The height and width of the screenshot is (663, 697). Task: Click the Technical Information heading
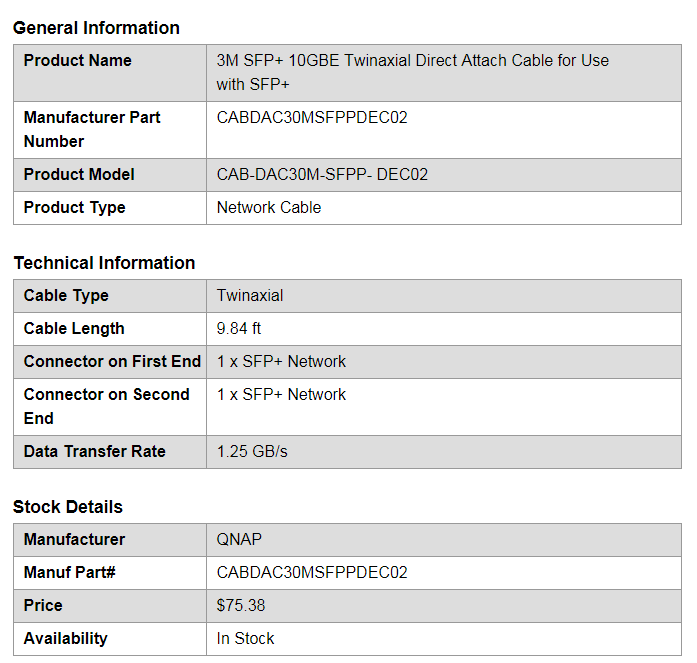click(x=104, y=263)
